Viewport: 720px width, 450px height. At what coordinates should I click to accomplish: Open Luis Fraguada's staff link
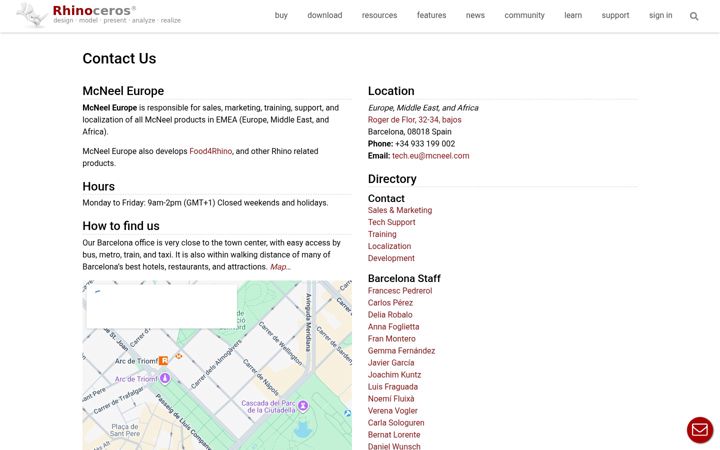click(x=393, y=387)
